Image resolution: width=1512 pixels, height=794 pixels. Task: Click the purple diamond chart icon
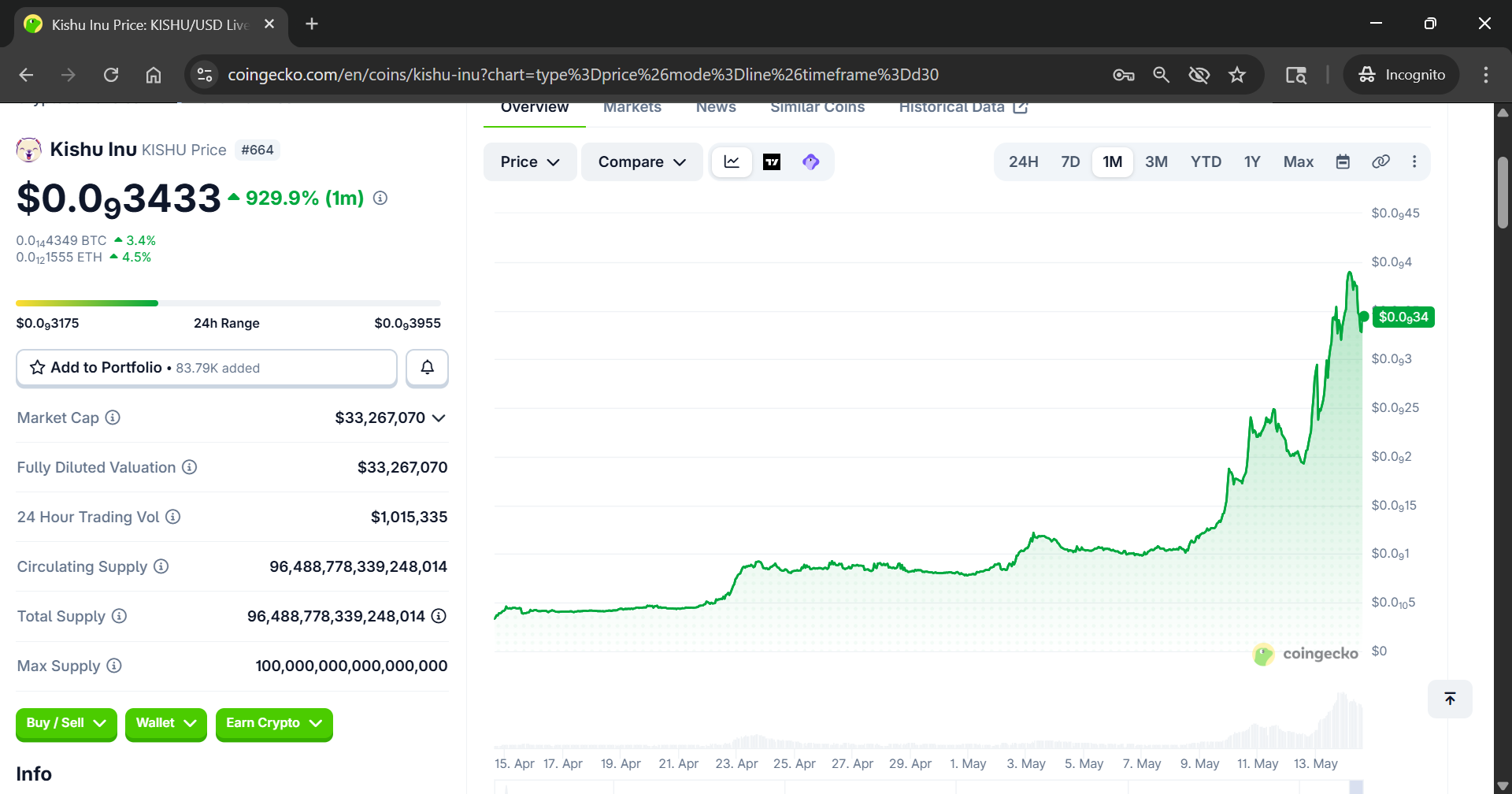click(x=811, y=162)
